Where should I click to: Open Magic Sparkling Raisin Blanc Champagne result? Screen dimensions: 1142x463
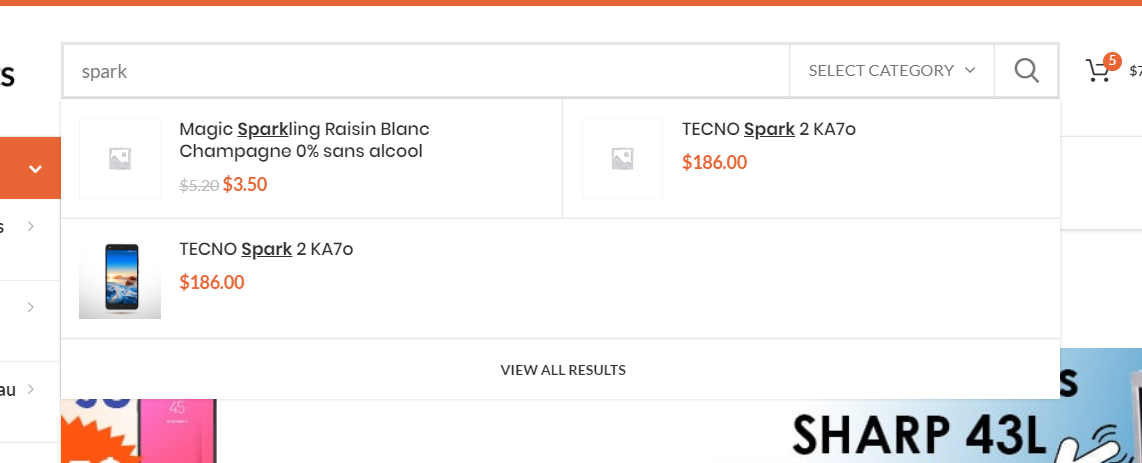[303, 140]
